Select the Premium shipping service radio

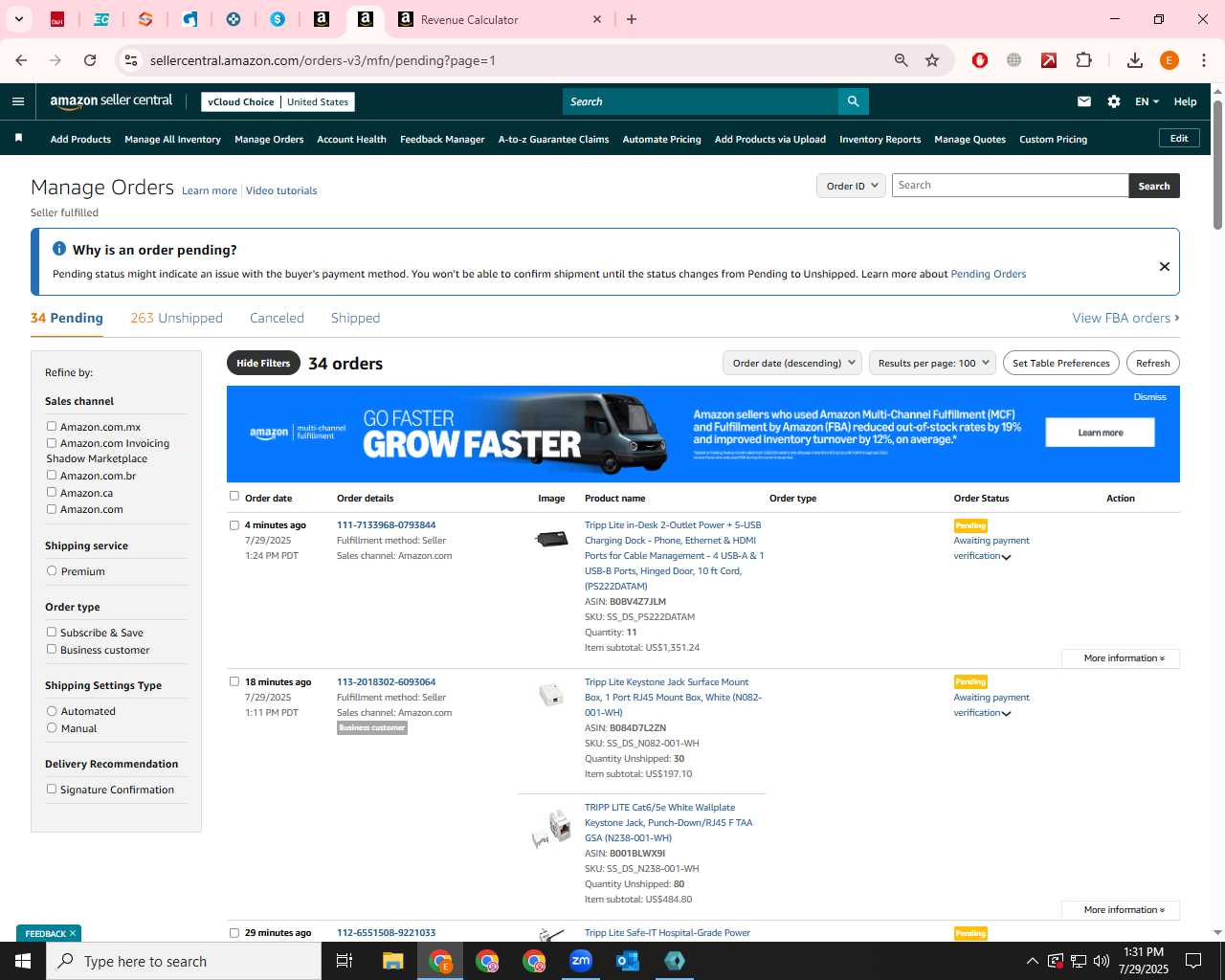(x=52, y=570)
